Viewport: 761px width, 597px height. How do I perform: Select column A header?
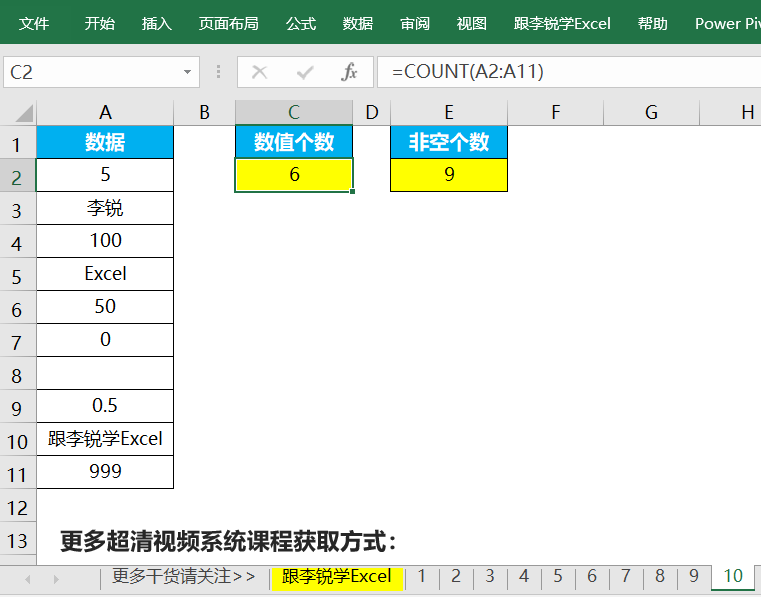tap(105, 113)
